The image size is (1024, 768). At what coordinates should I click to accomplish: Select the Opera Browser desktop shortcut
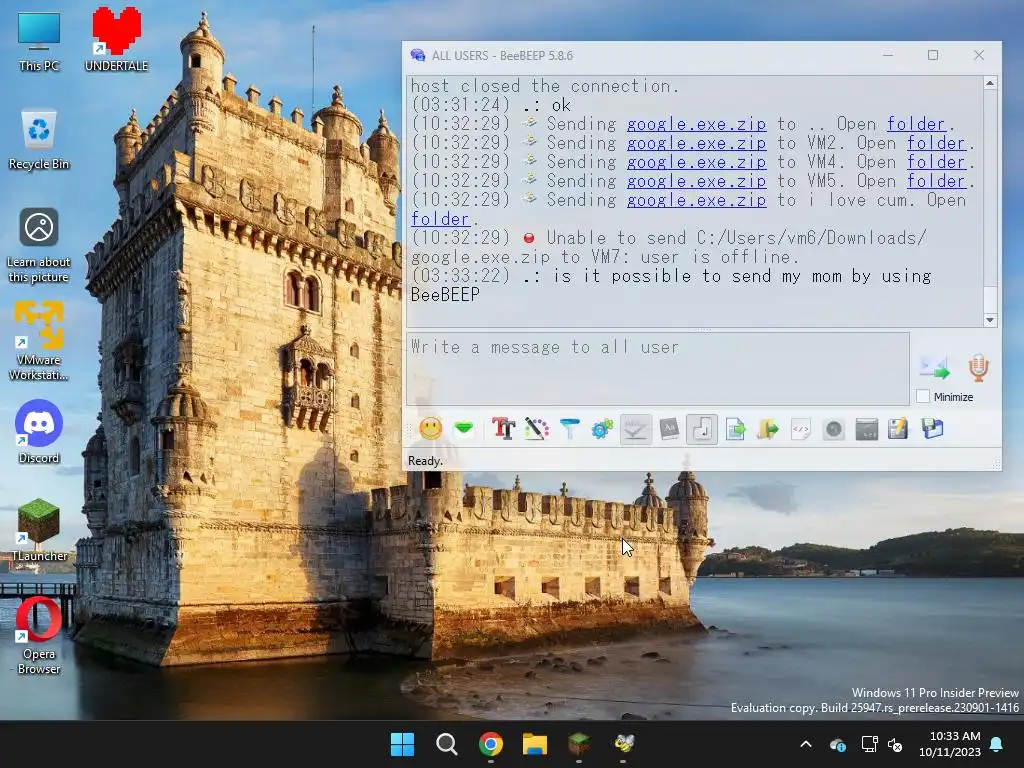[x=39, y=636]
